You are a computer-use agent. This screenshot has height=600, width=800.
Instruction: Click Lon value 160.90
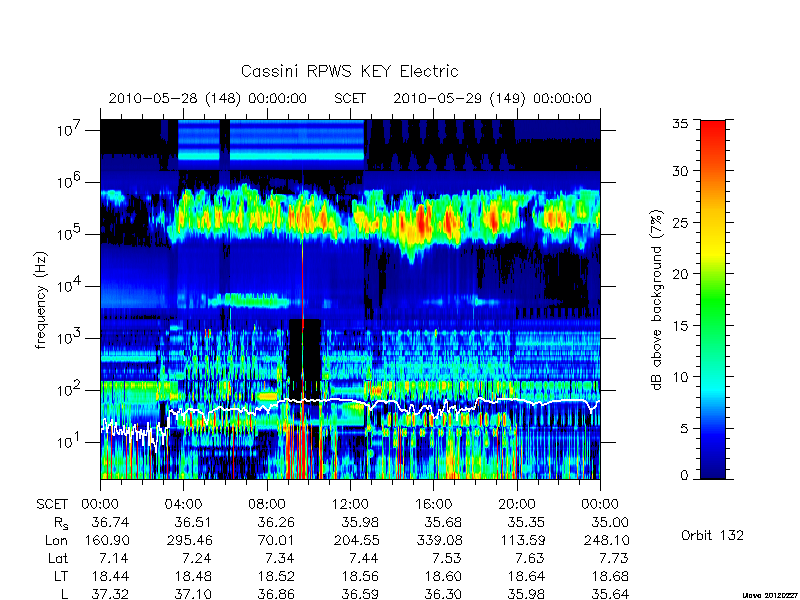coord(107,540)
